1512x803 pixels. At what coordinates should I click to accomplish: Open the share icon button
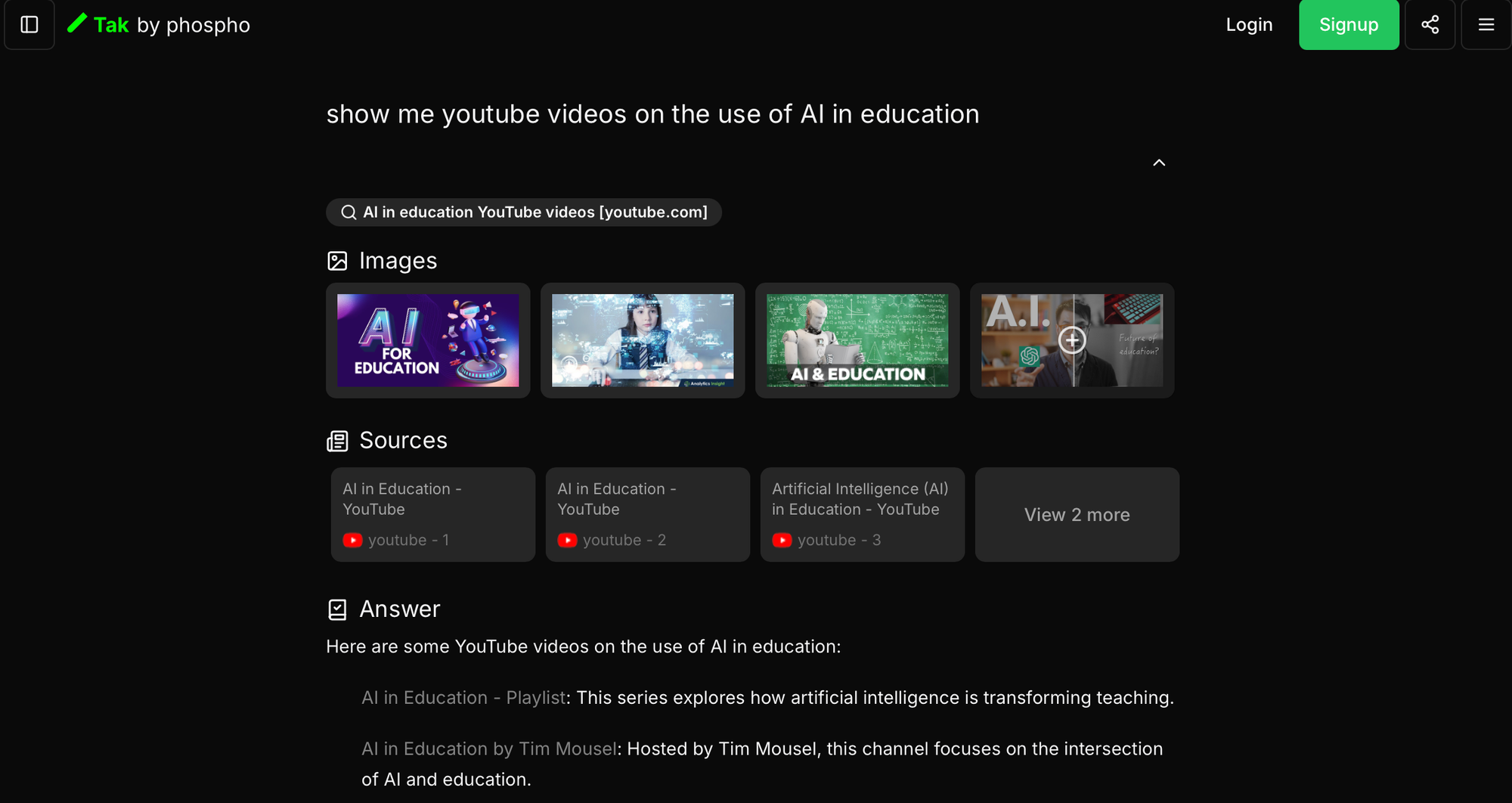tap(1430, 25)
